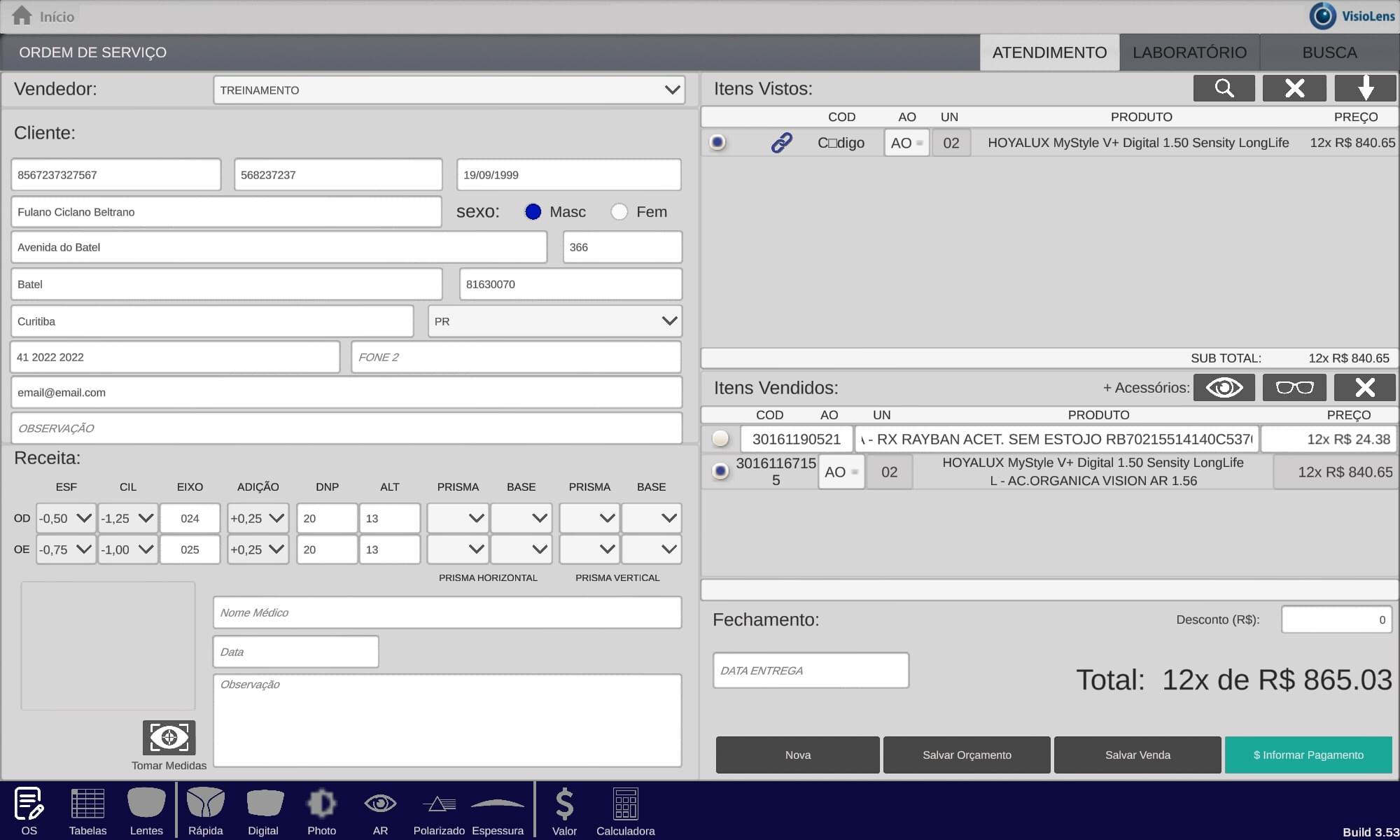Click the DATA ENTREGA field

(x=811, y=670)
